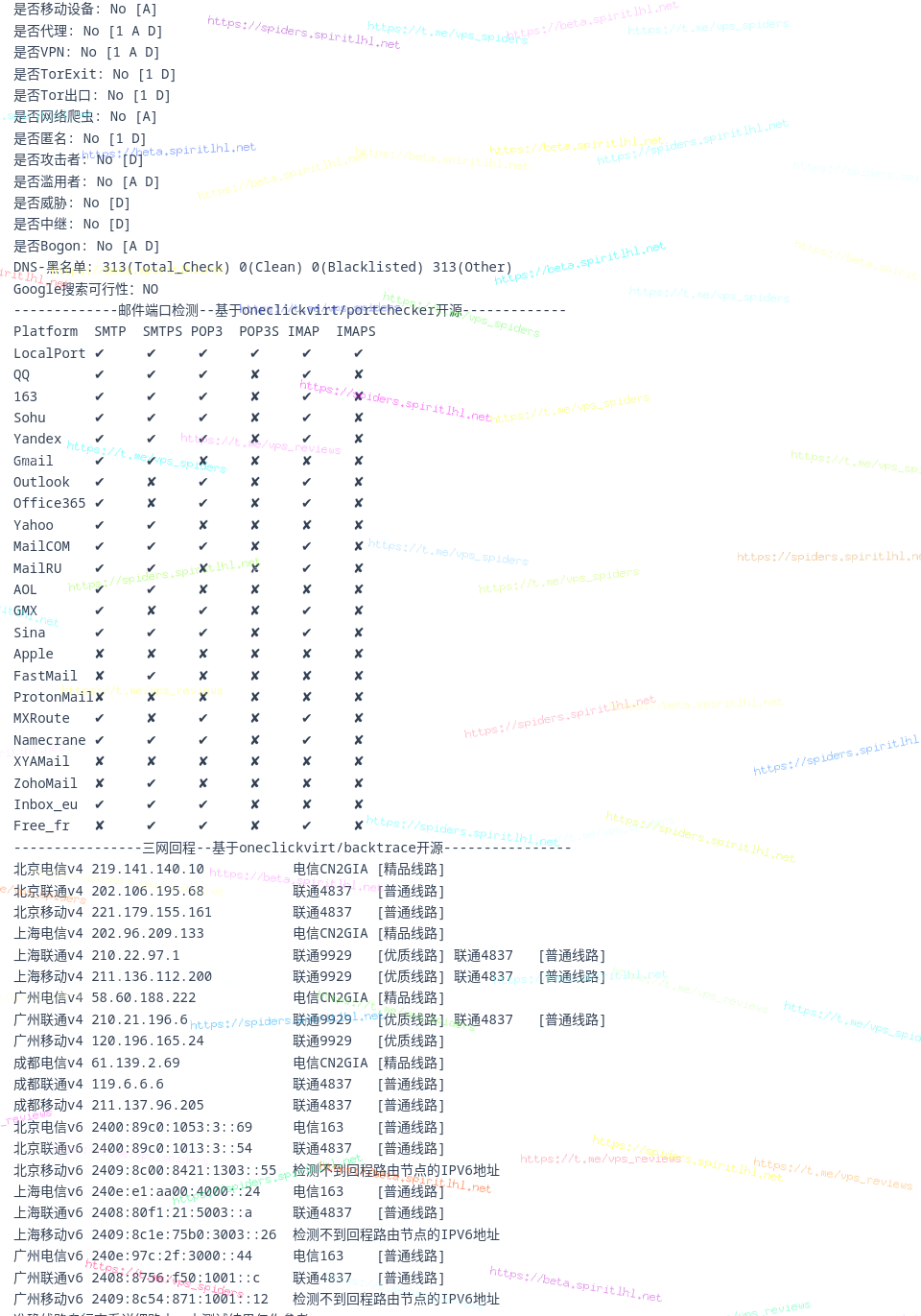Screen dimensions: 921x1316
Task: Select the 'Sohu' row label
Action: pos(30,418)
